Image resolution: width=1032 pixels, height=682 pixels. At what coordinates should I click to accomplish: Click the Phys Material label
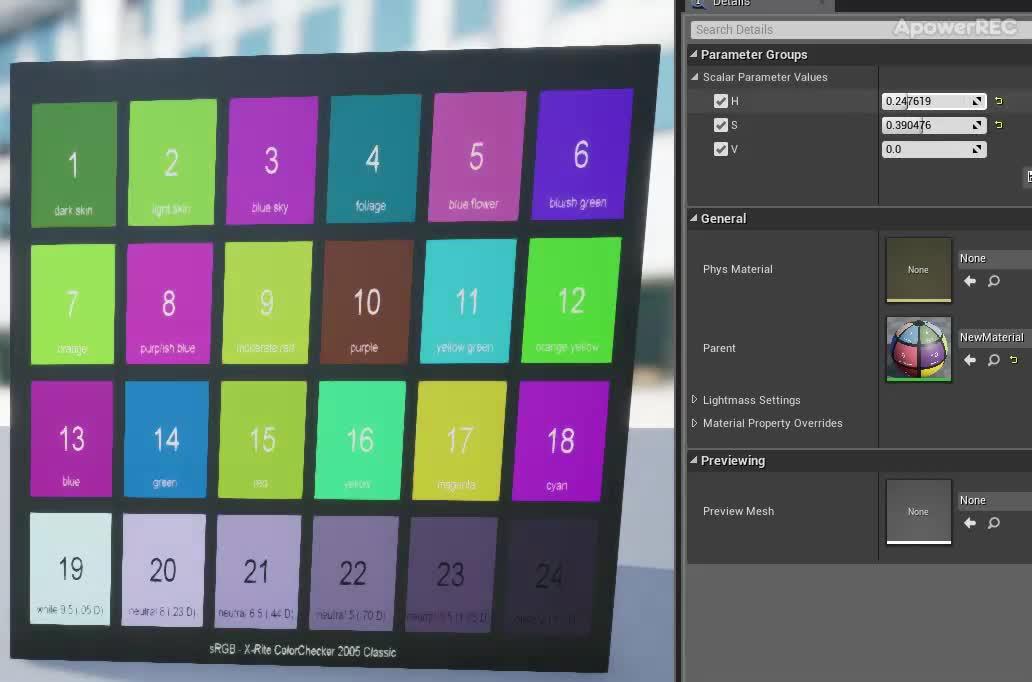[x=737, y=269]
